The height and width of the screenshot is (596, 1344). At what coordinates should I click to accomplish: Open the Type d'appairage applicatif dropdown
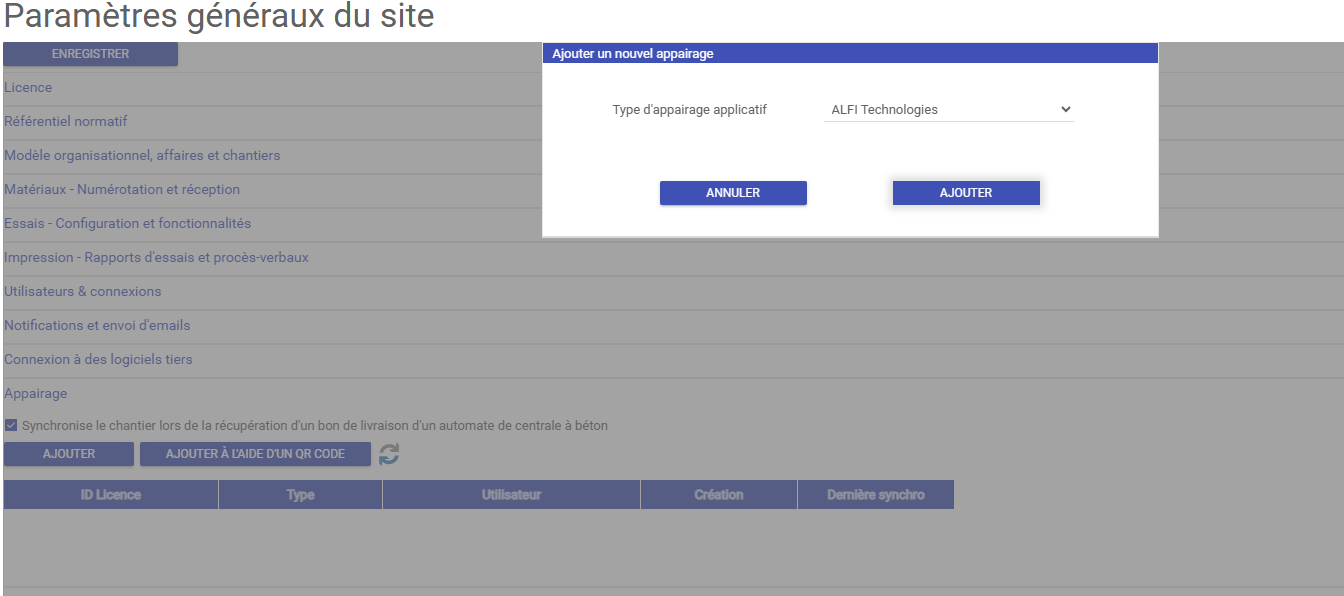click(x=948, y=110)
